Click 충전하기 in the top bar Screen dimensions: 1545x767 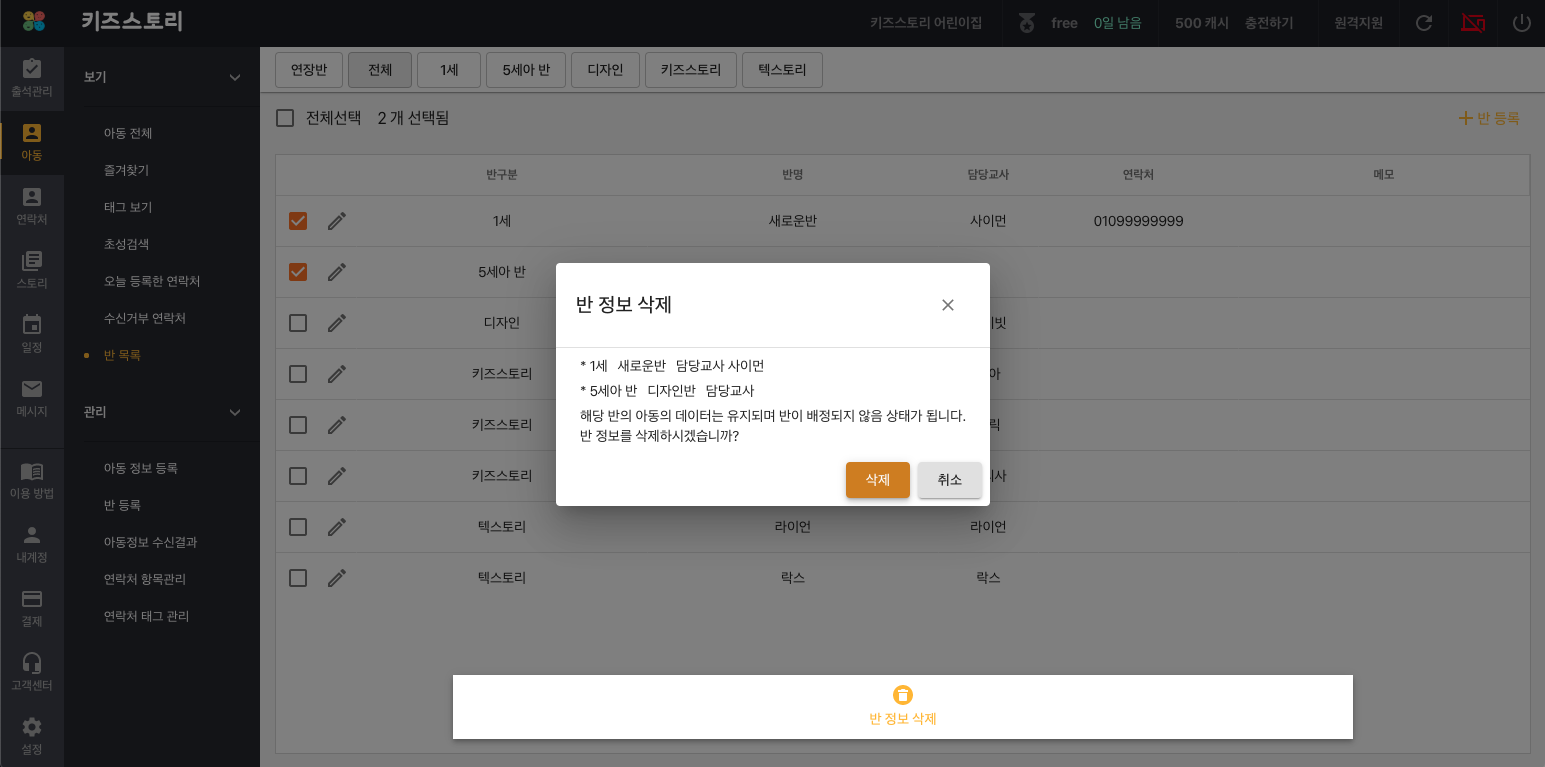tap(1269, 23)
